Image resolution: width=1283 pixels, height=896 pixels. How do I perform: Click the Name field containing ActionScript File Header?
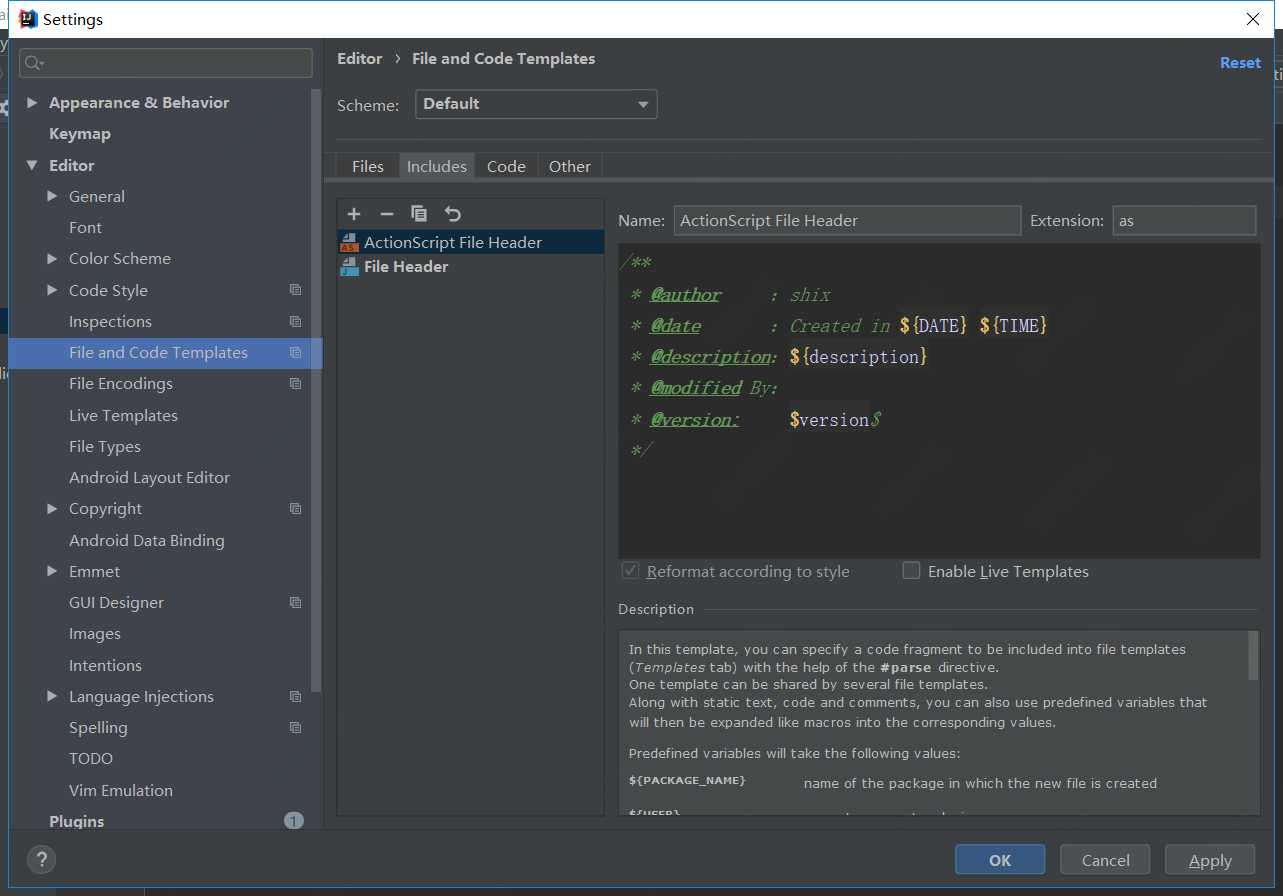847,220
